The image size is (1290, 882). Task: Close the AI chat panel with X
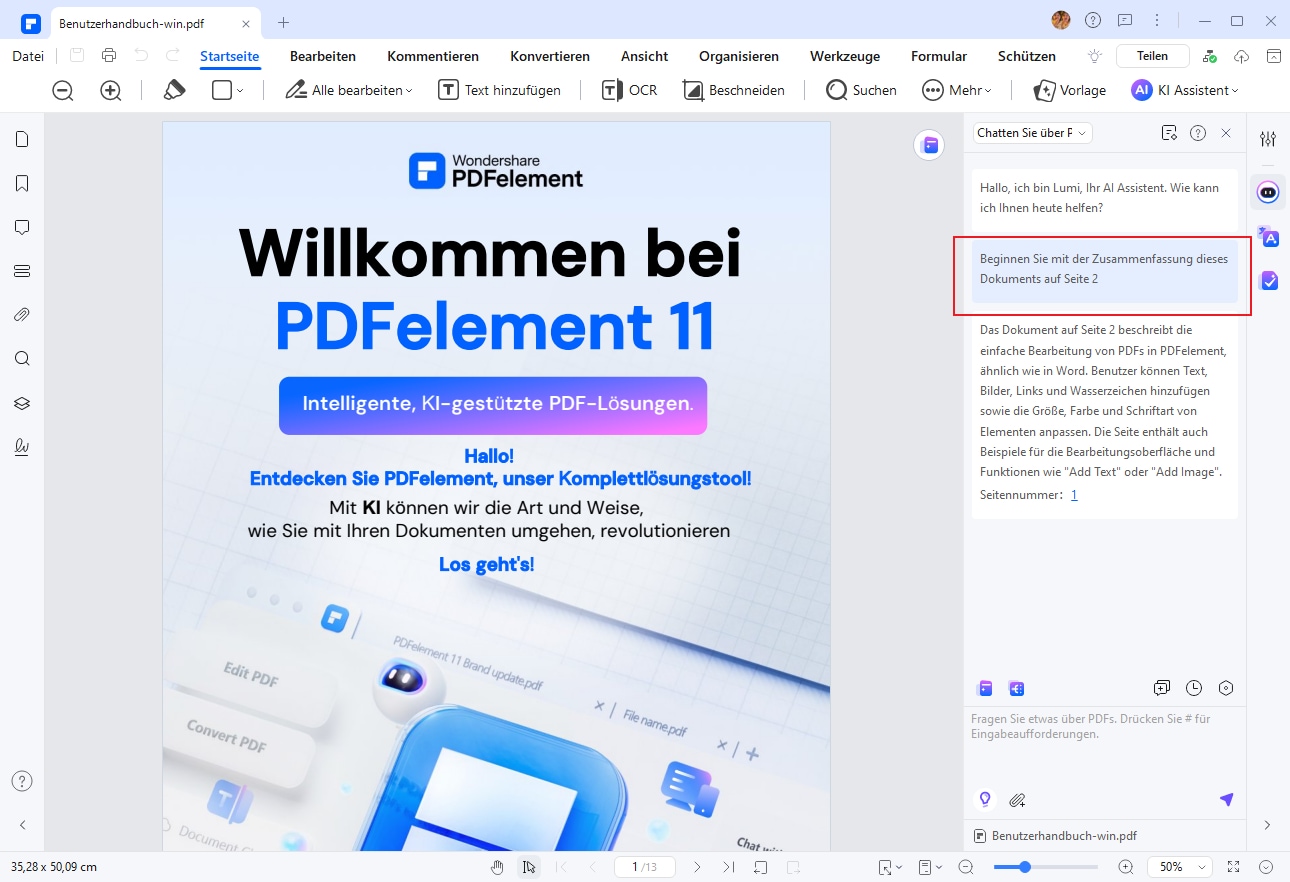(x=1226, y=133)
